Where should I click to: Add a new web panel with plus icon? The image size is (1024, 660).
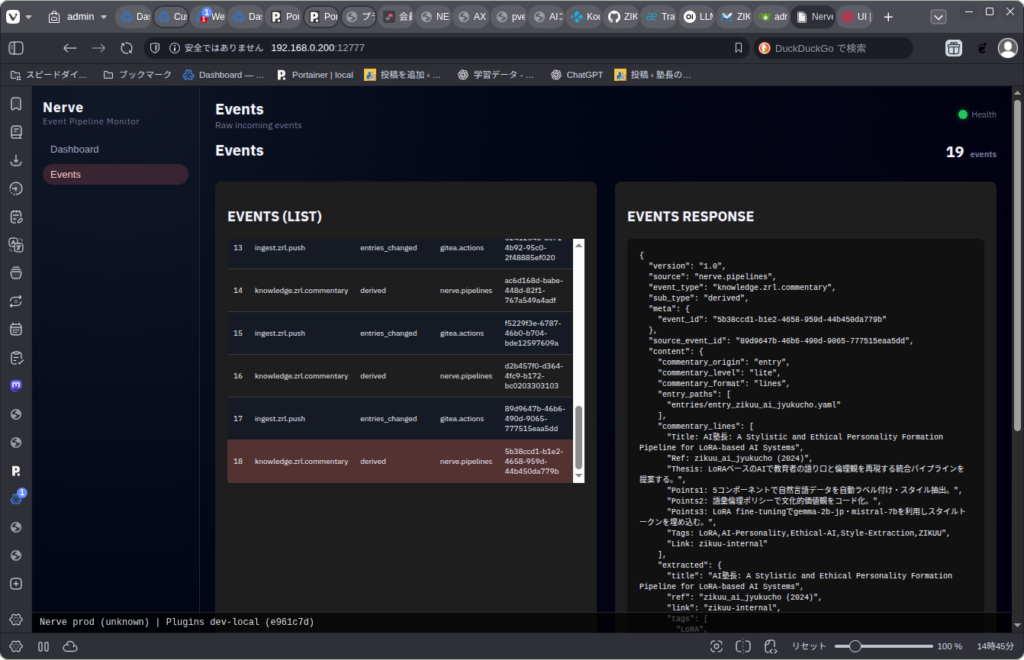16,583
